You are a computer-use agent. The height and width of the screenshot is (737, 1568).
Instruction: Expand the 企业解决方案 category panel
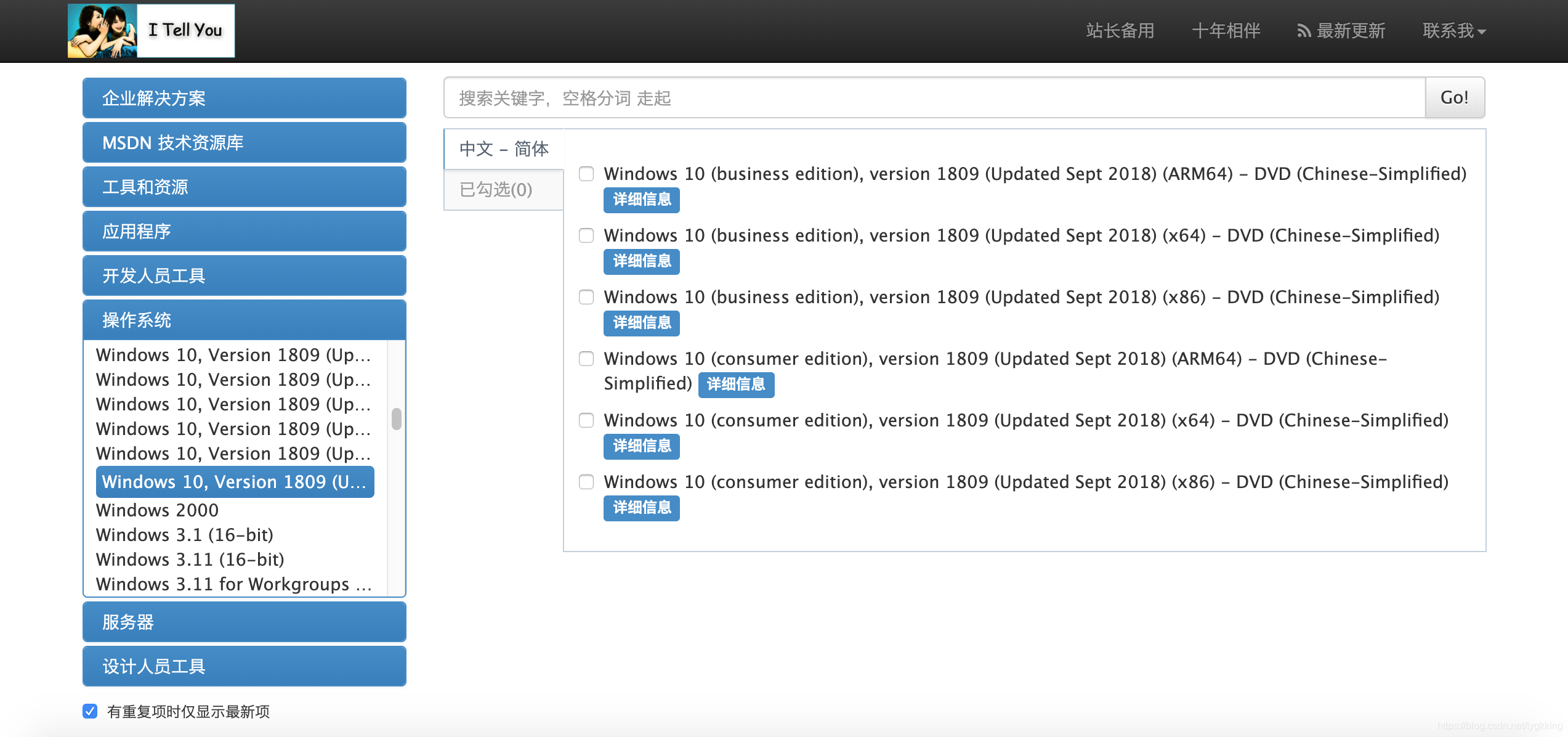[x=244, y=98]
